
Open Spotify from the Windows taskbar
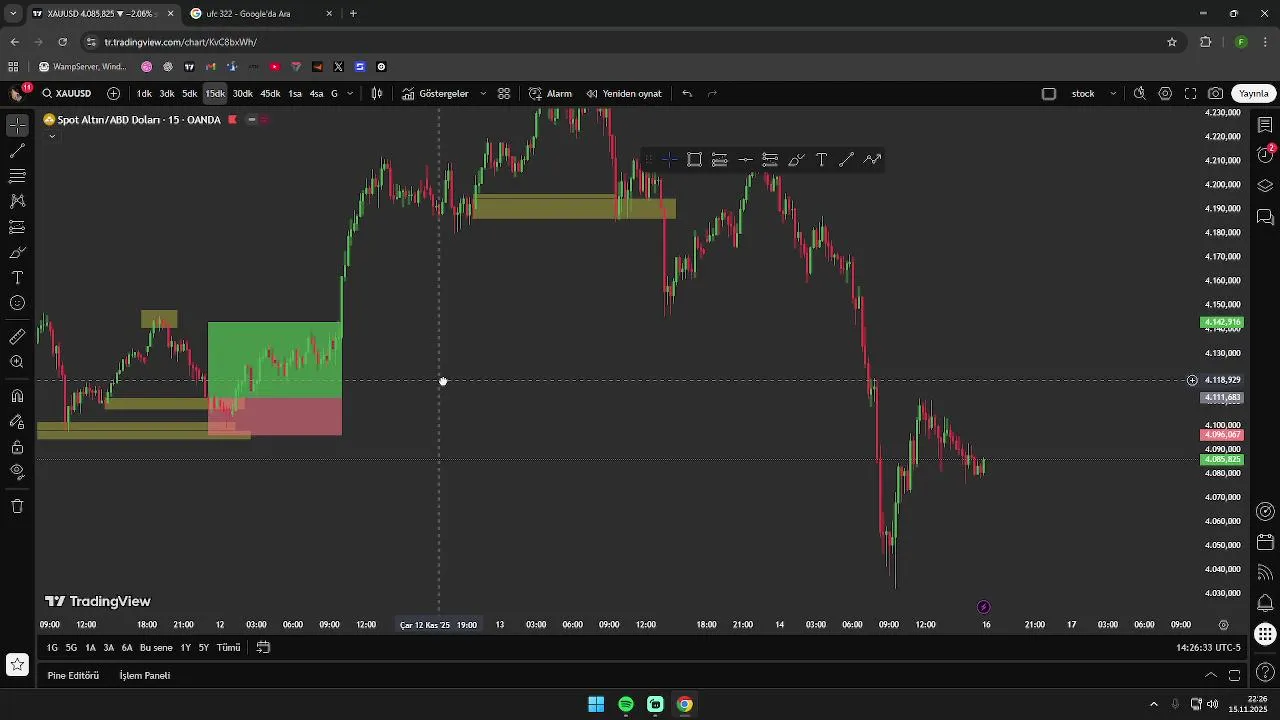coord(626,704)
